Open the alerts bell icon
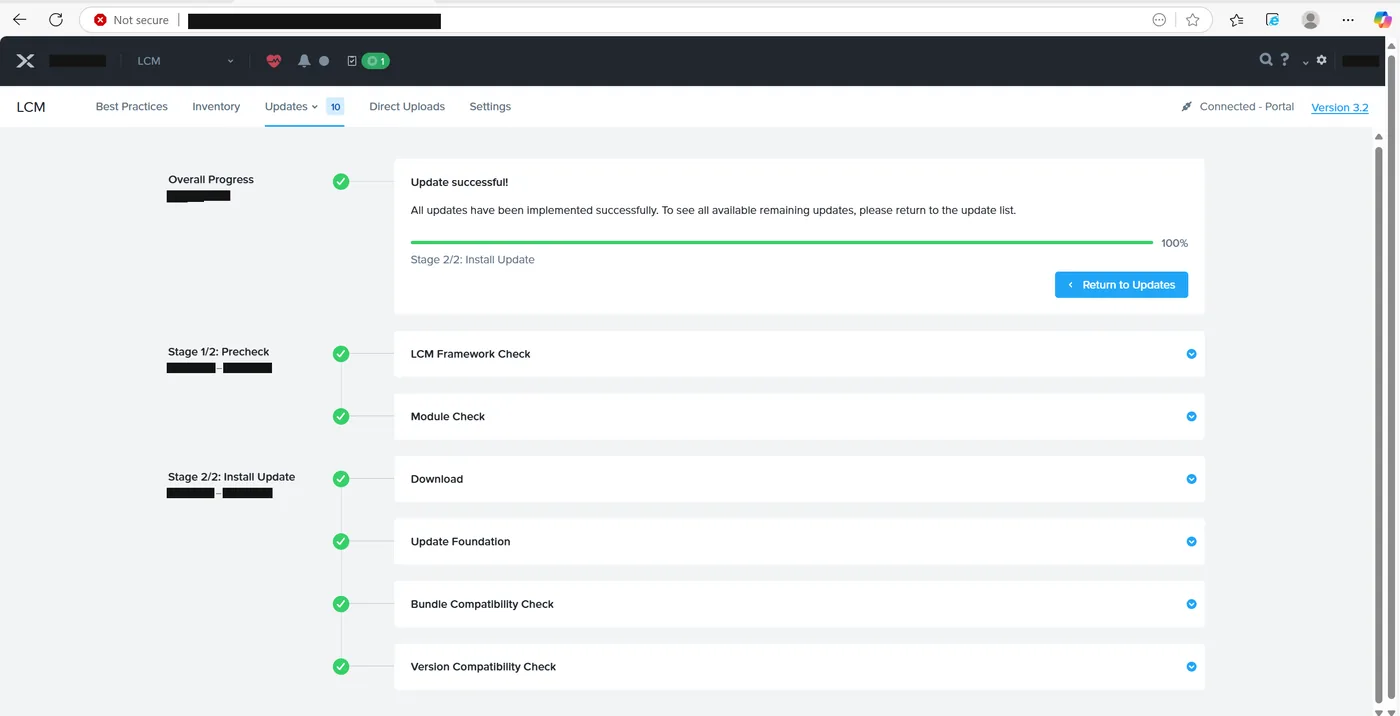 pyautogui.click(x=304, y=61)
